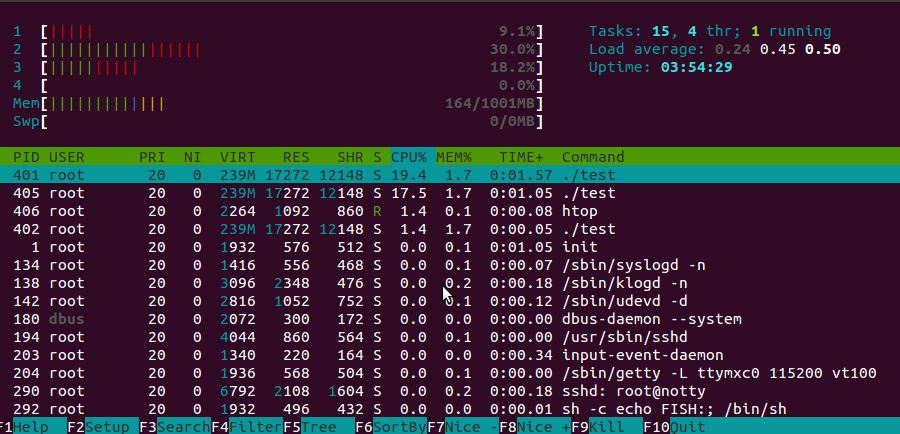Select the sh -c echo FISH process row

[x=450, y=409]
